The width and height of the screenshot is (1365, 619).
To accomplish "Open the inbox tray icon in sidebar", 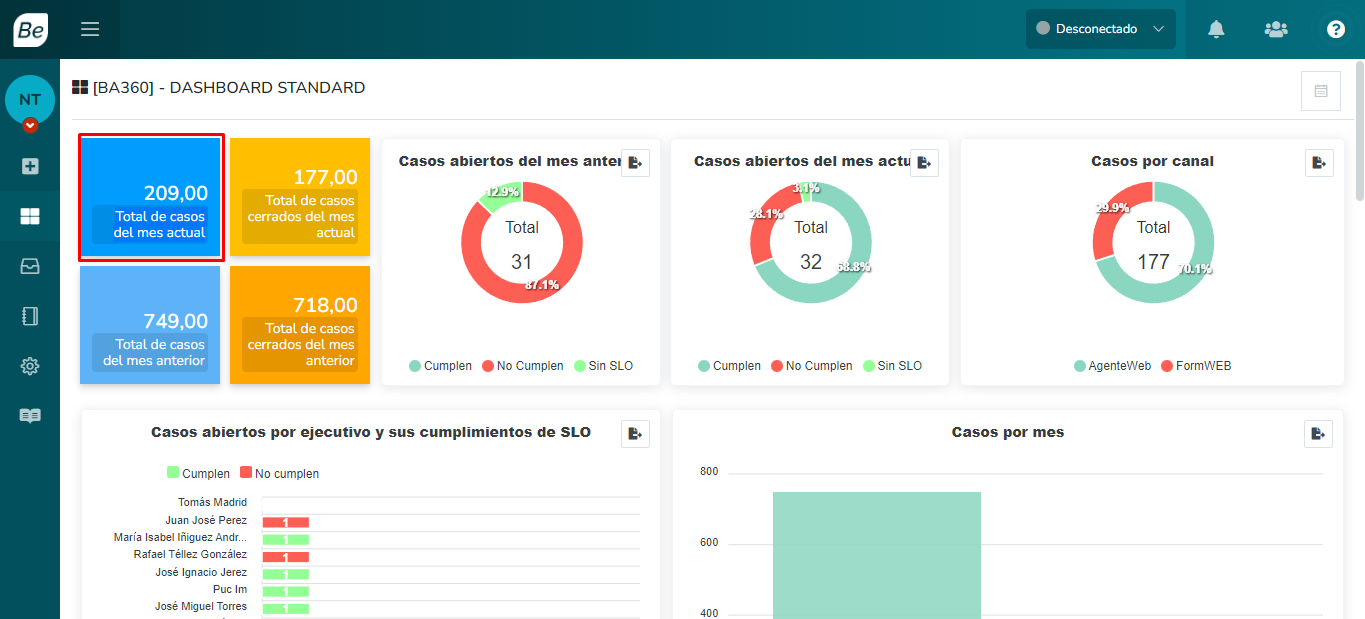I will (x=30, y=266).
